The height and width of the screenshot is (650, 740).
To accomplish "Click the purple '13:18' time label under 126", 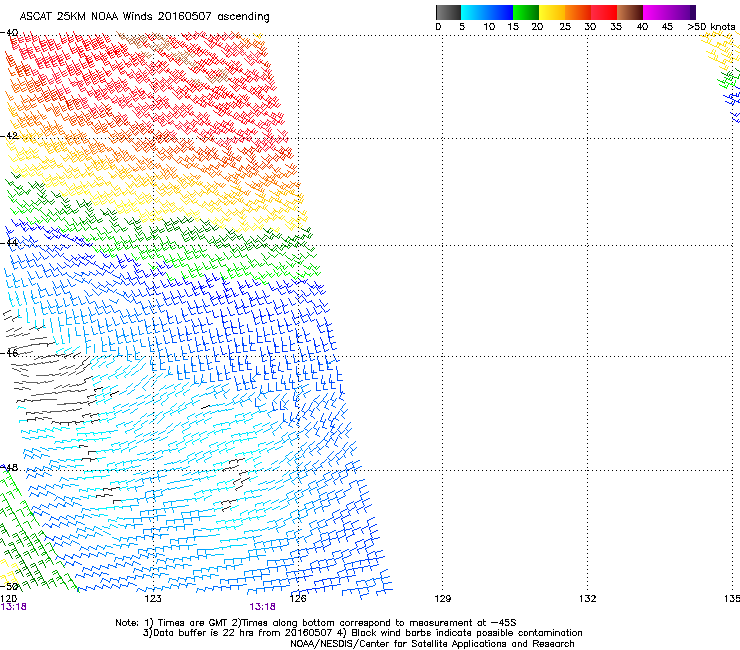I will 262,607.
